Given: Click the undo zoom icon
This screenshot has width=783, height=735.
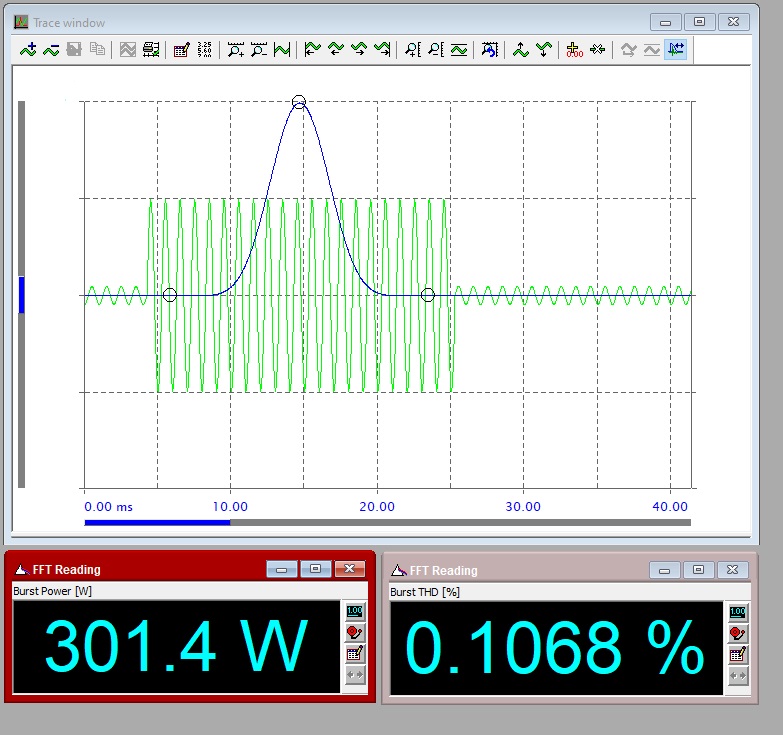Looking at the screenshot, I should [490, 49].
